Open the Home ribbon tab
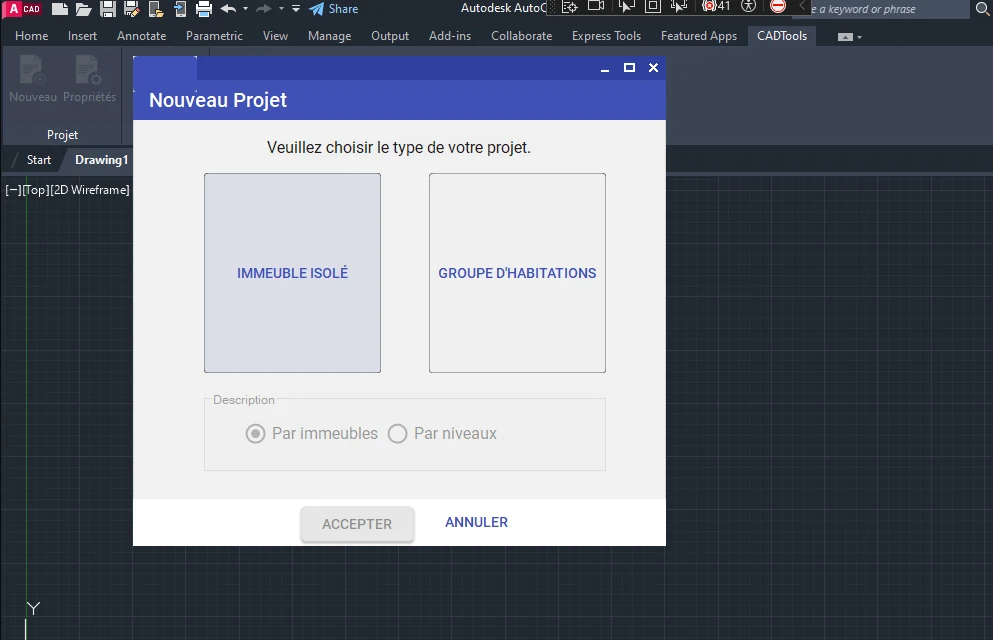Screen dimensions: 993x640 [x=32, y=36]
